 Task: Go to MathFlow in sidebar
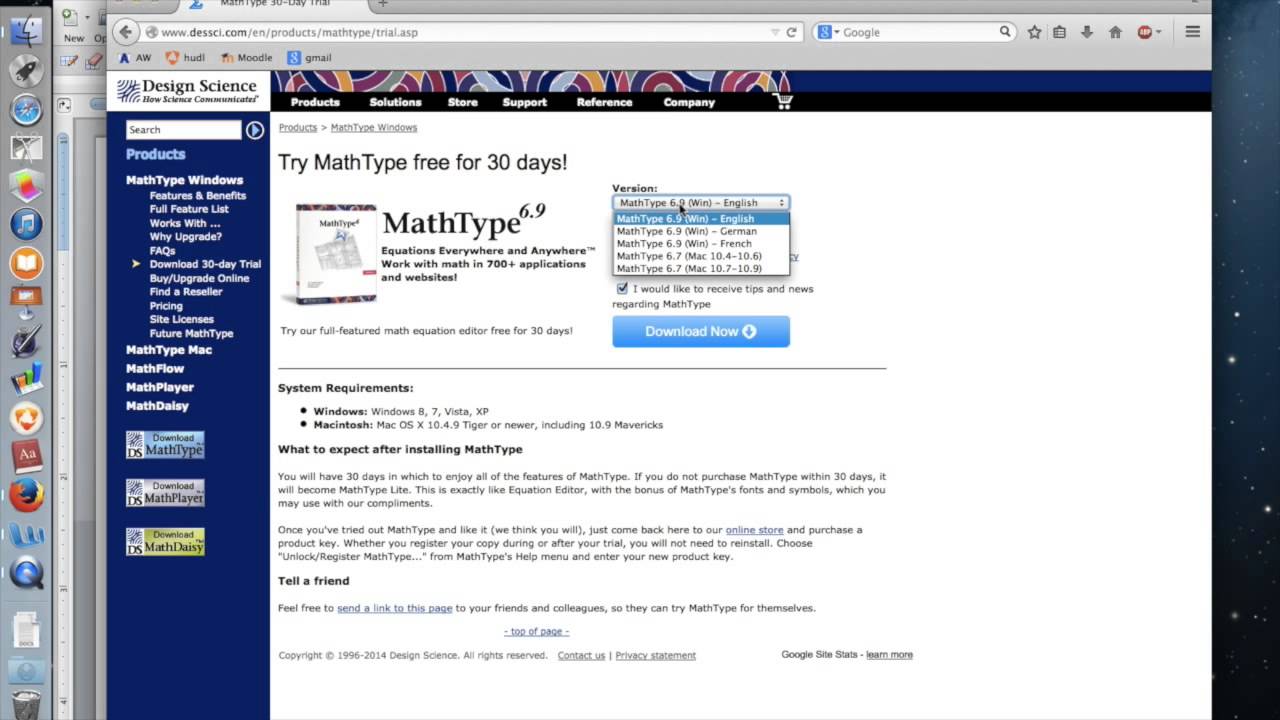[x=155, y=369]
